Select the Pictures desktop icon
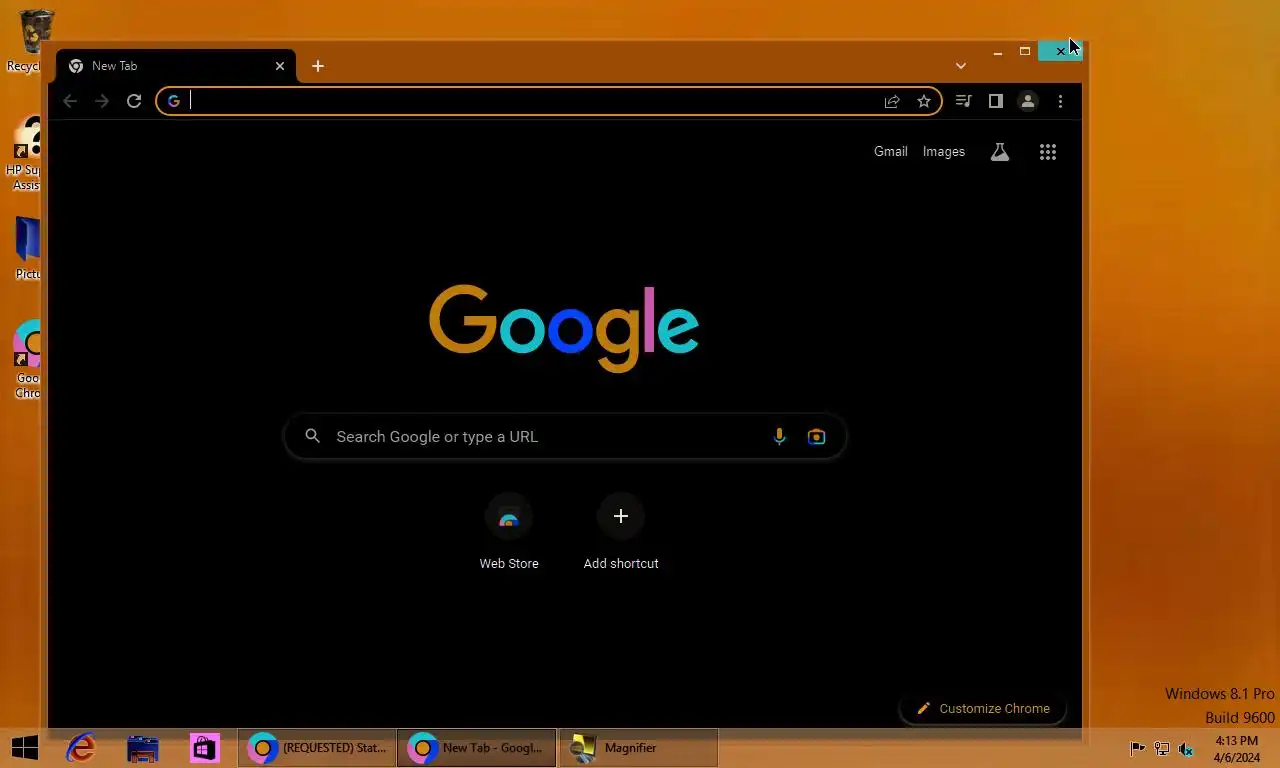This screenshot has height=768, width=1280. click(x=27, y=248)
